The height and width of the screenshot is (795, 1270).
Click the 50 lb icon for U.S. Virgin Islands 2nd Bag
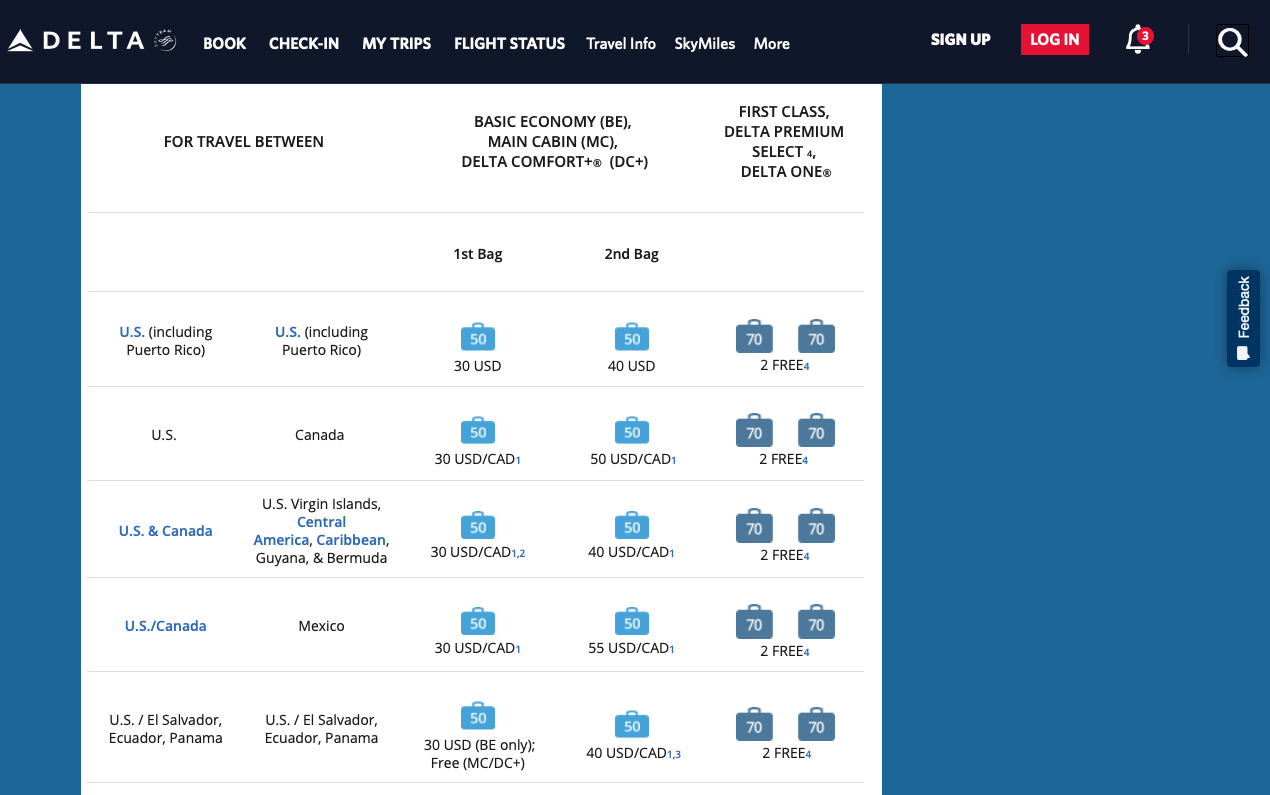[x=631, y=526]
